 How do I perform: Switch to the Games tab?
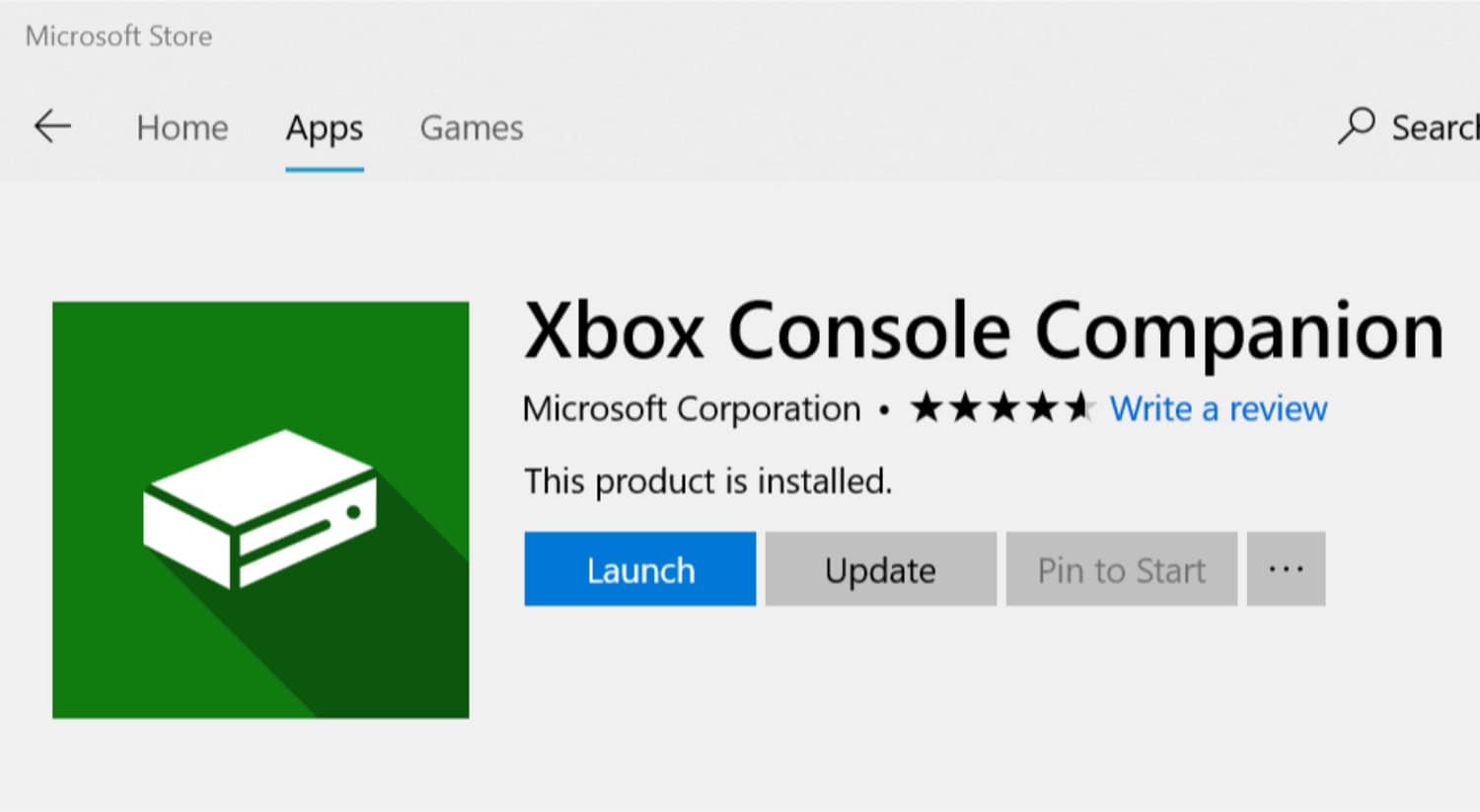(x=471, y=128)
